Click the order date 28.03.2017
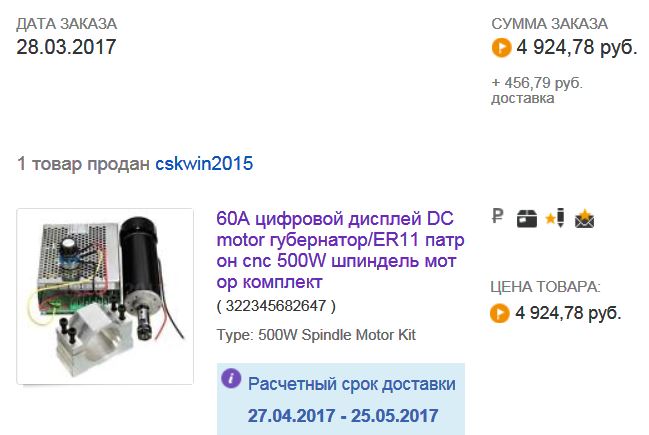The image size is (649, 435). [x=66, y=47]
